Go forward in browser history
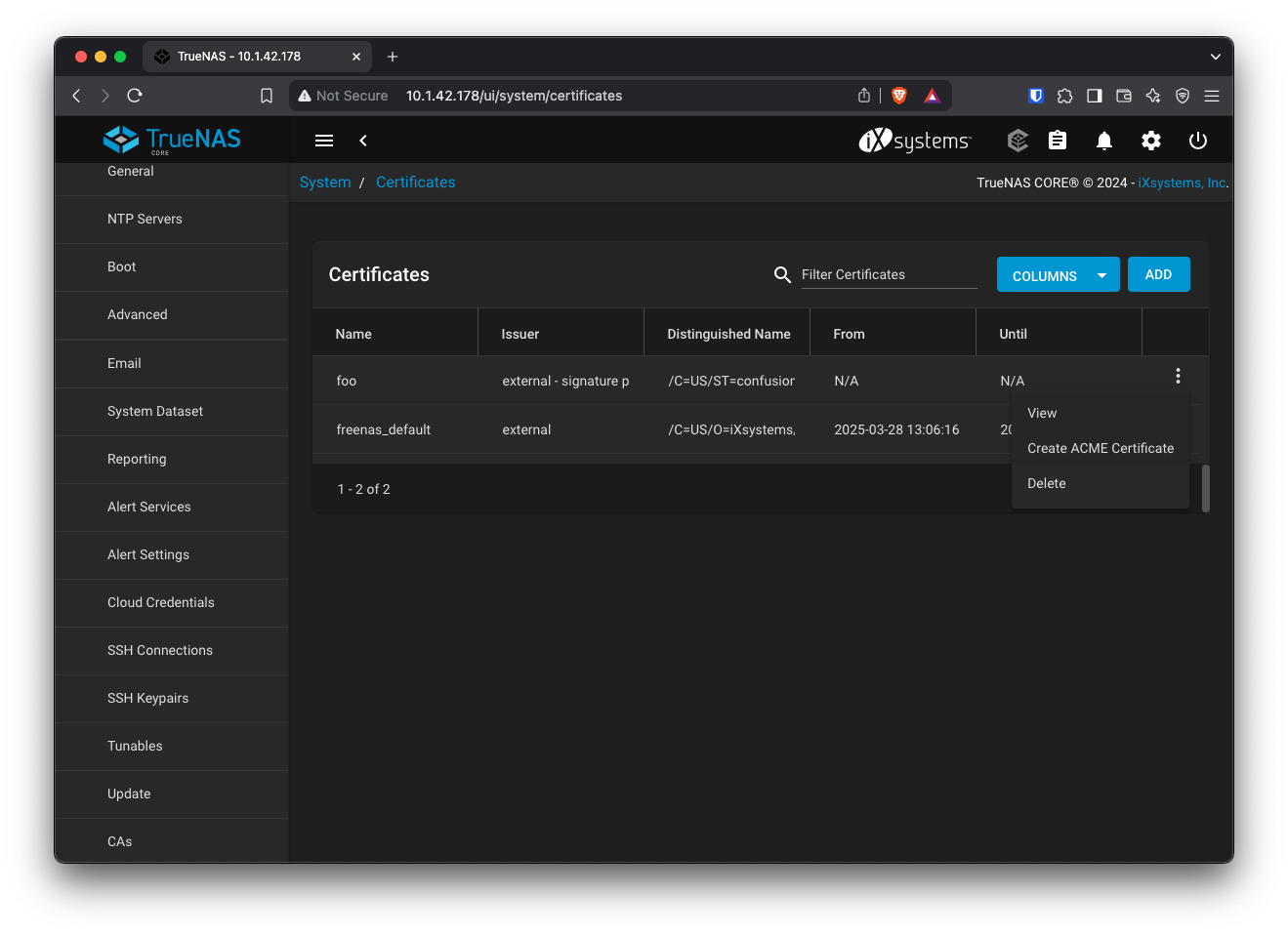This screenshot has width=1288, height=935. pyautogui.click(x=105, y=96)
